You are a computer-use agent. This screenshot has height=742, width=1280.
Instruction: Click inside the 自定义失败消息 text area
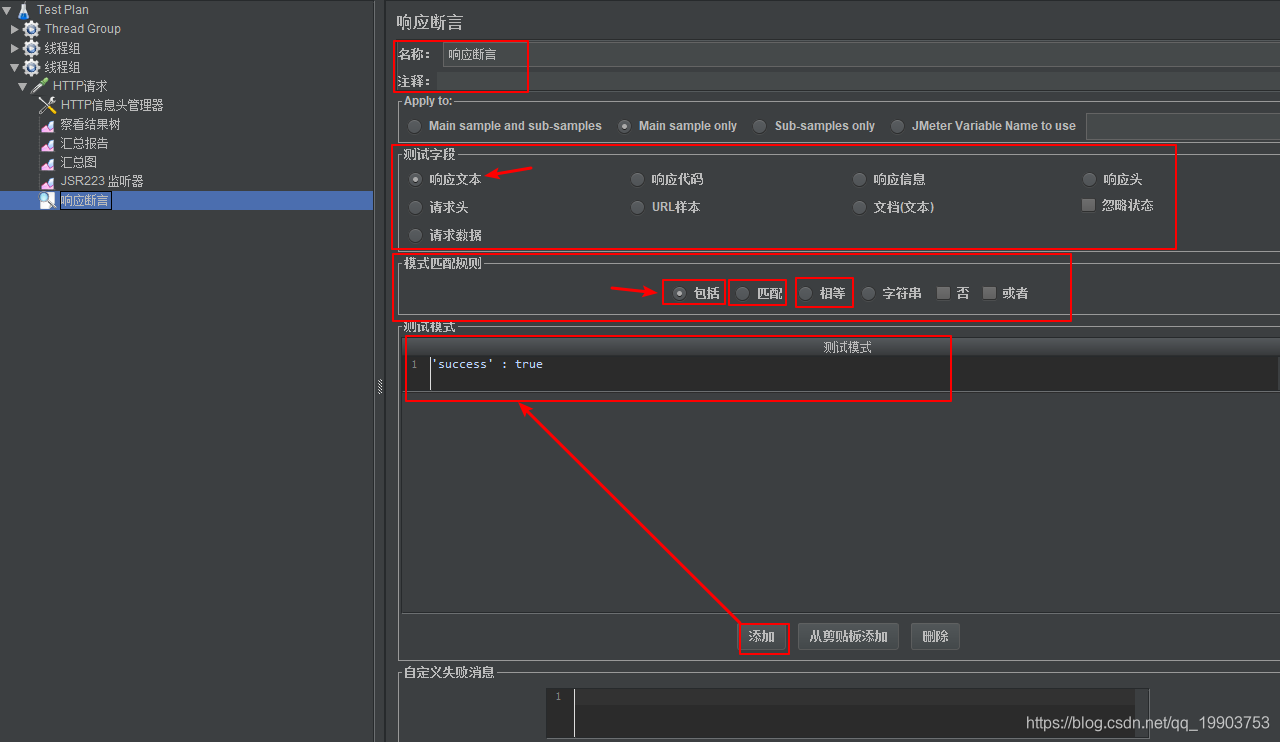pyautogui.click(x=854, y=714)
